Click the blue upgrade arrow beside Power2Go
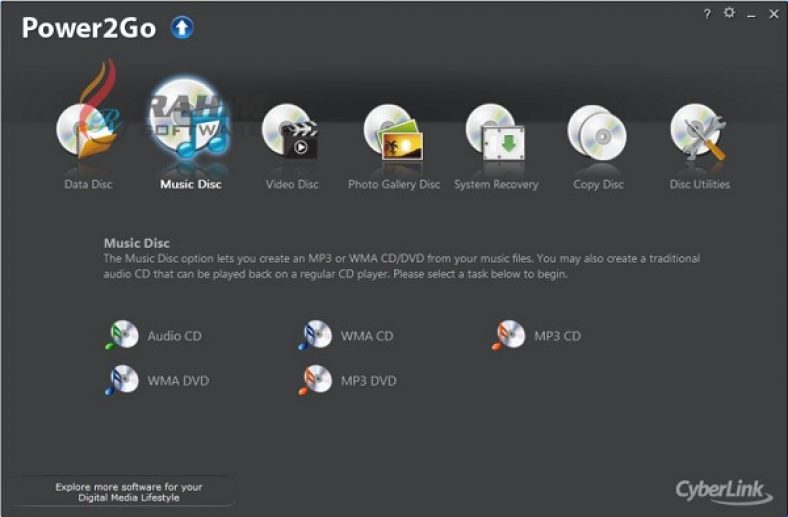 pos(182,27)
